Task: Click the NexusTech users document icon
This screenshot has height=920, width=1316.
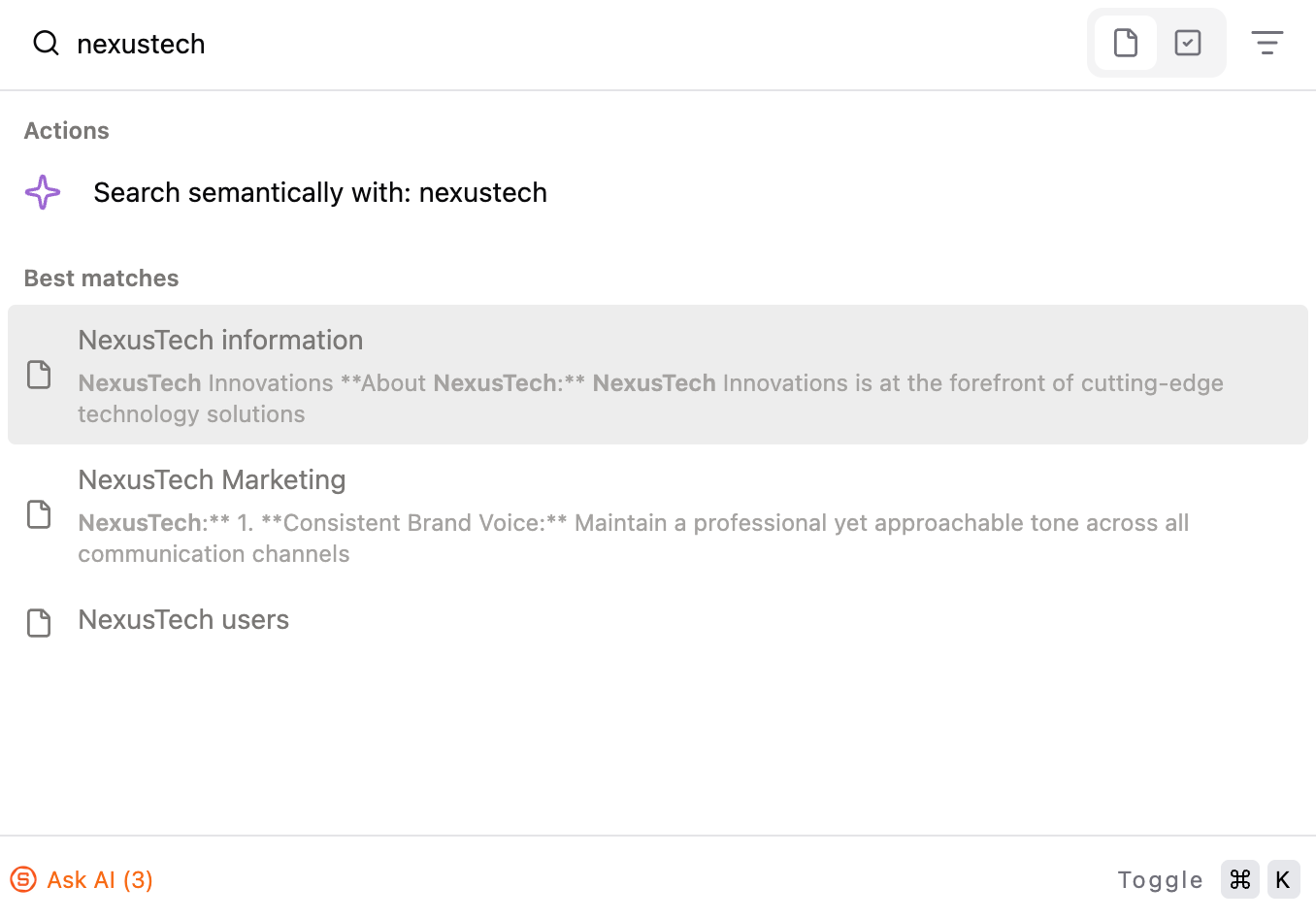Action: [x=39, y=623]
